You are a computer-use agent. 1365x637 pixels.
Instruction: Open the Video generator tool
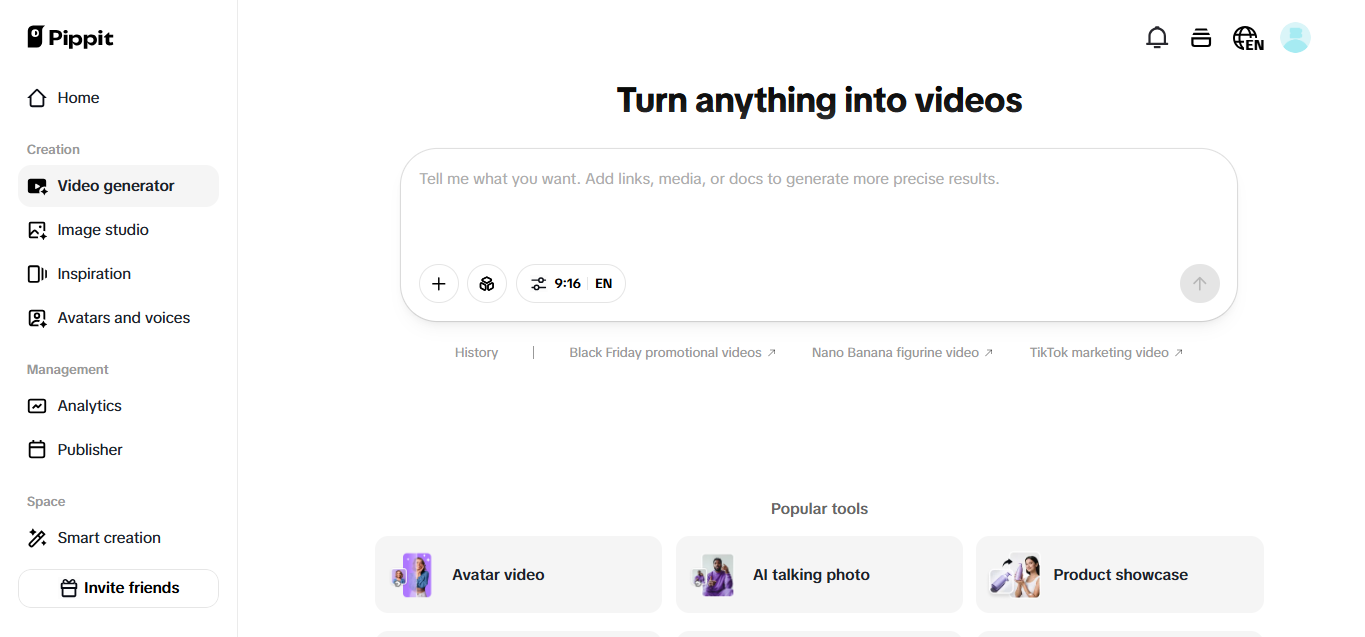pos(116,185)
